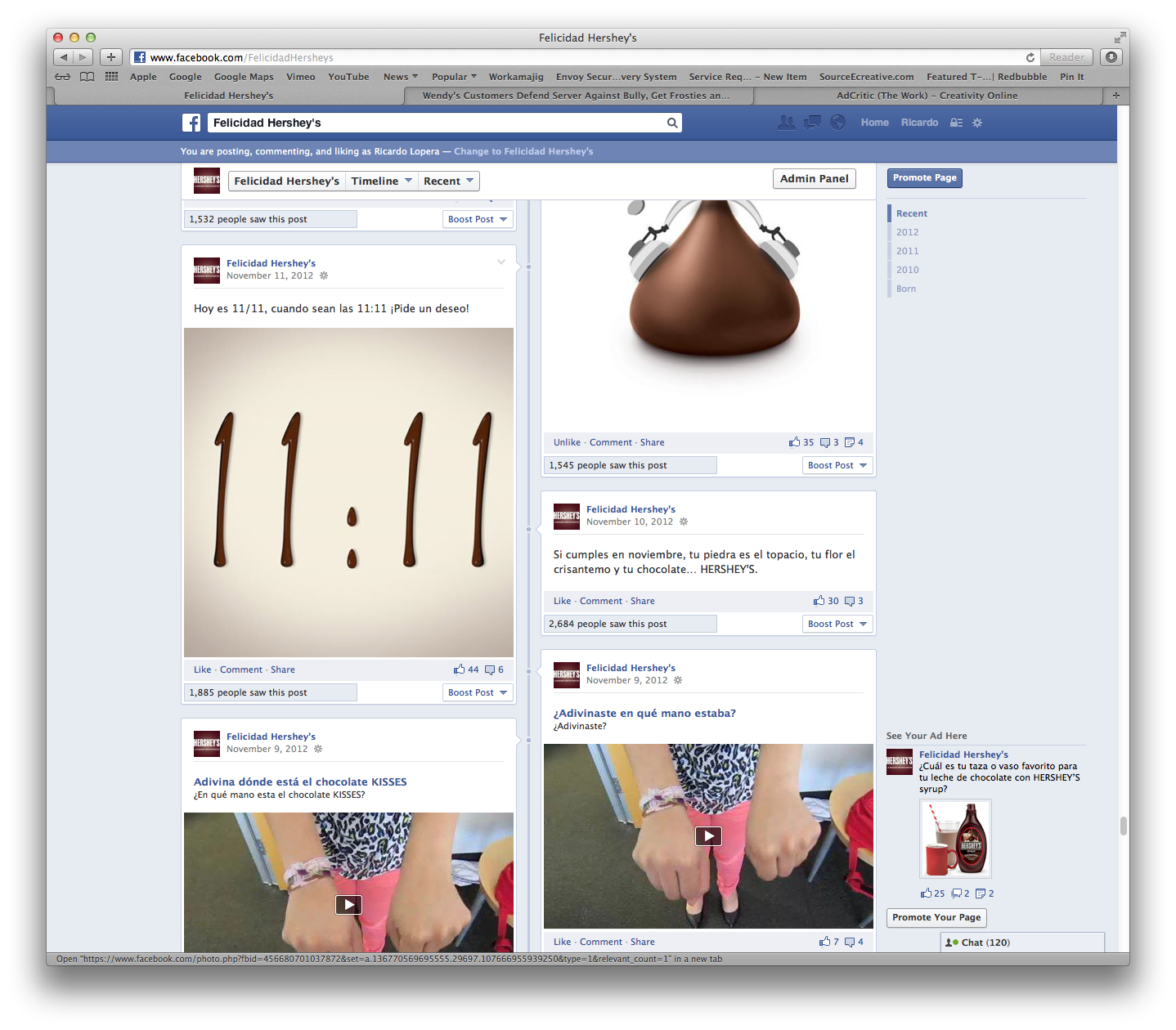The image size is (1176, 1030).
Task: Click comment count icon showing 6
Action: click(x=490, y=669)
